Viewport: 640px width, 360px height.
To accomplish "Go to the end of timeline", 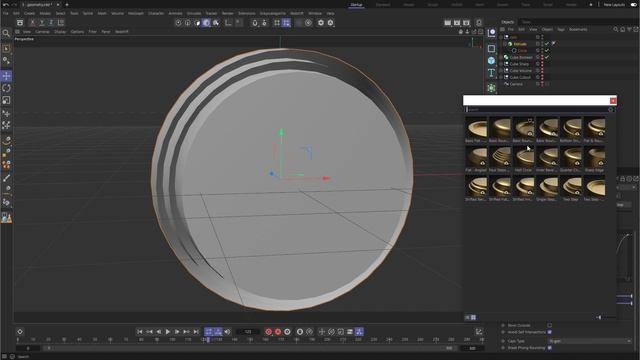I will coord(196,332).
